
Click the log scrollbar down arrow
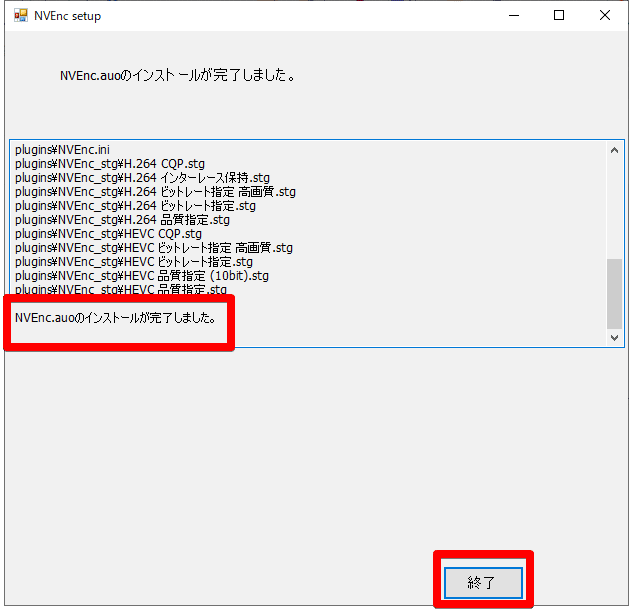click(614, 338)
